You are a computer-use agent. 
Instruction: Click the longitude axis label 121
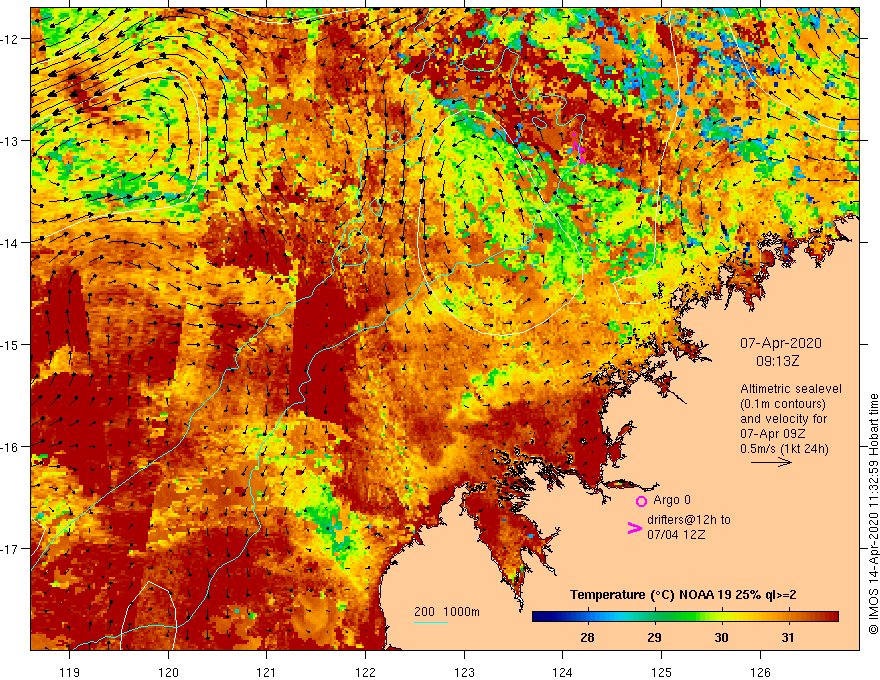tap(267, 672)
